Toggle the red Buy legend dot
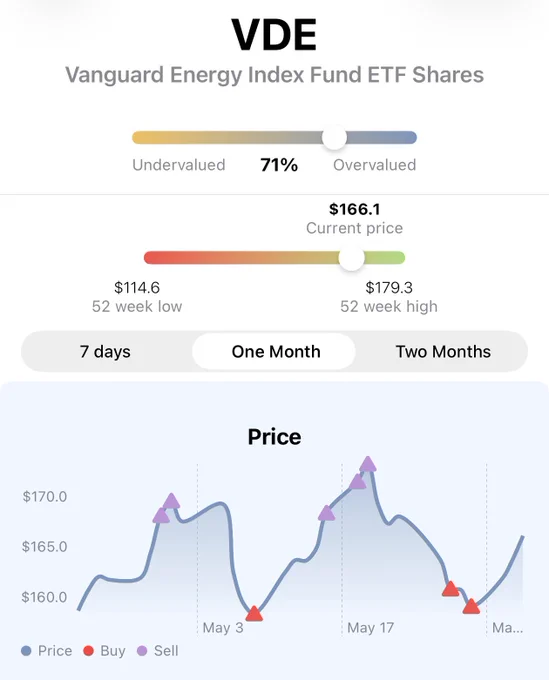Screen dimensions: 549x680 click(88, 651)
